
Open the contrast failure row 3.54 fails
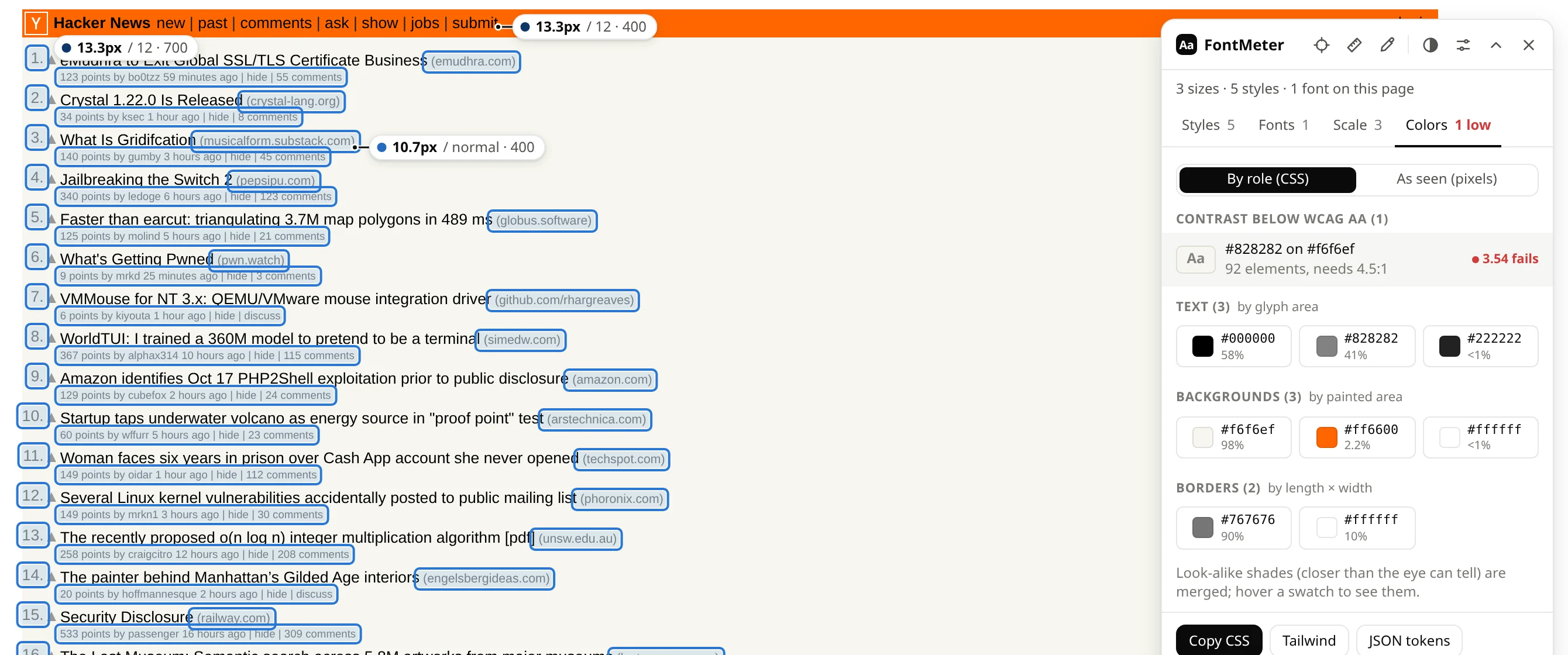(x=1357, y=259)
